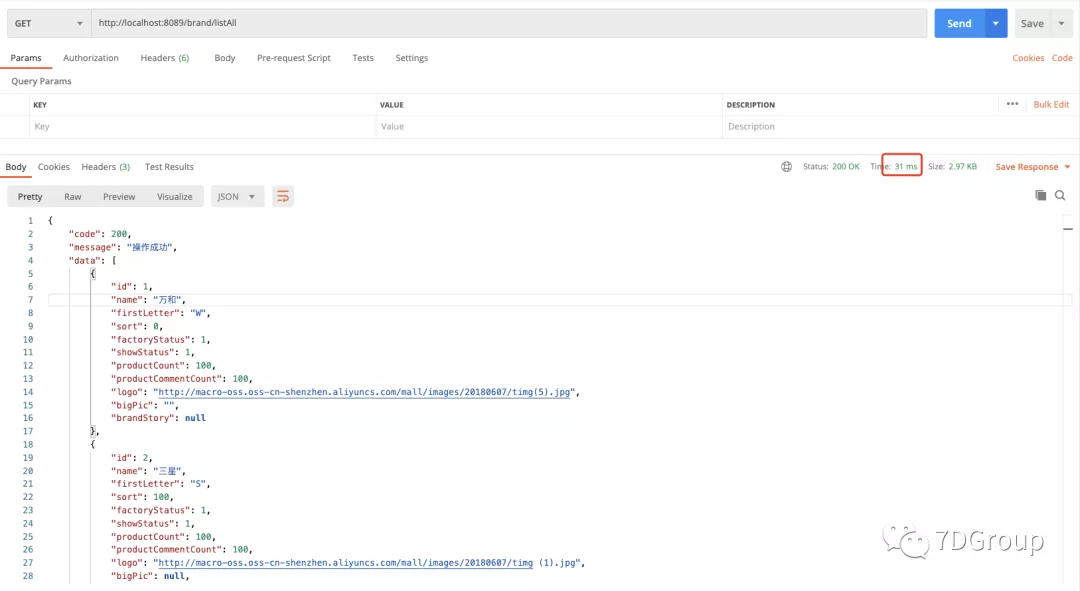Click the "firstLetter": "W" line
Image resolution: width=1080 pixels, height=591 pixels.
point(160,313)
